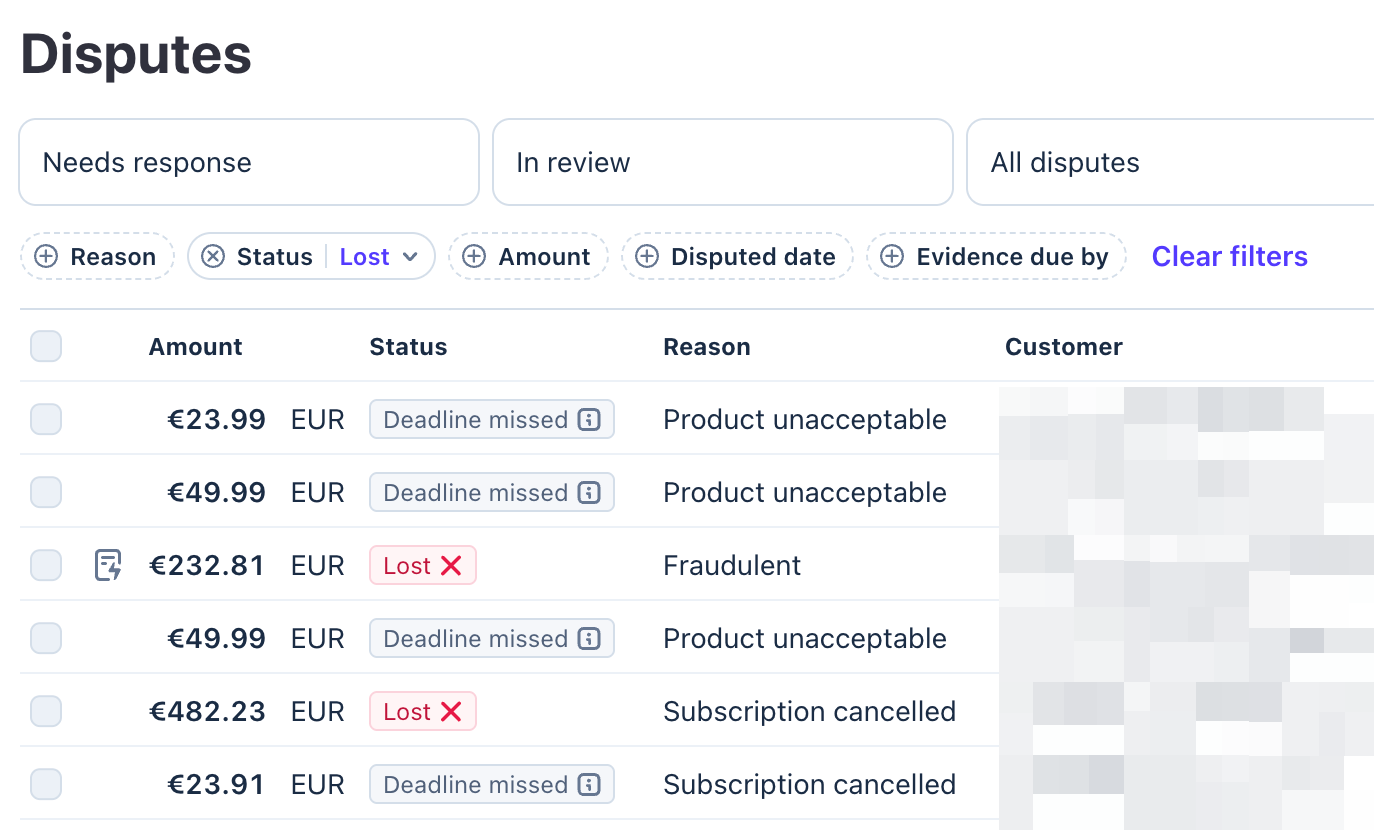Switch to the All disputes tab
Viewport: 1374px width, 830px height.
pos(1170,163)
